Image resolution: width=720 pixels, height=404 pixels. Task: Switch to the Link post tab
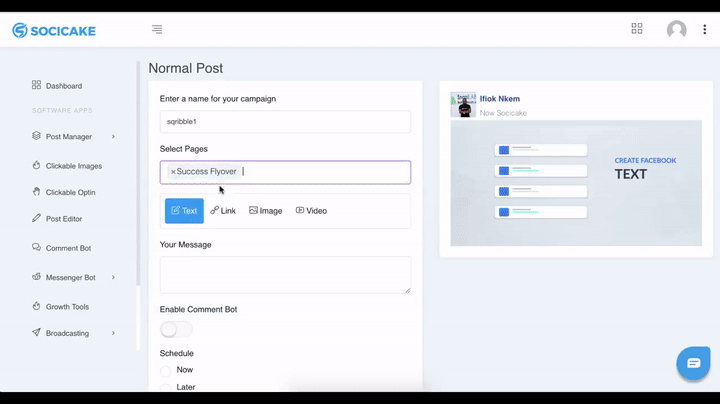tap(223, 211)
